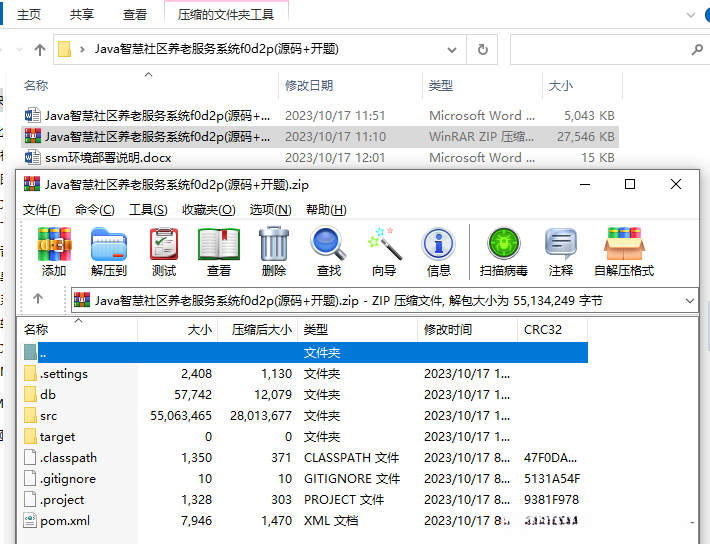The height and width of the screenshot is (544, 710).
Task: Select the parent folder ".." row
Action: pyautogui.click(x=305, y=352)
